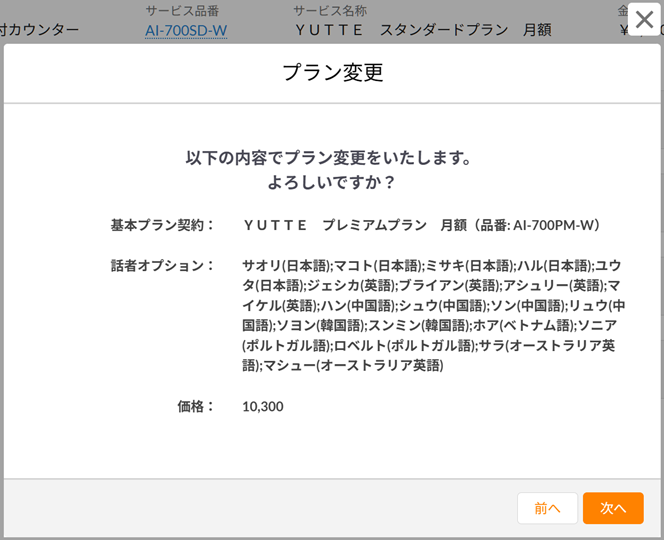Open the AI-700SD-W service number link
664x540 pixels.
coord(186,31)
